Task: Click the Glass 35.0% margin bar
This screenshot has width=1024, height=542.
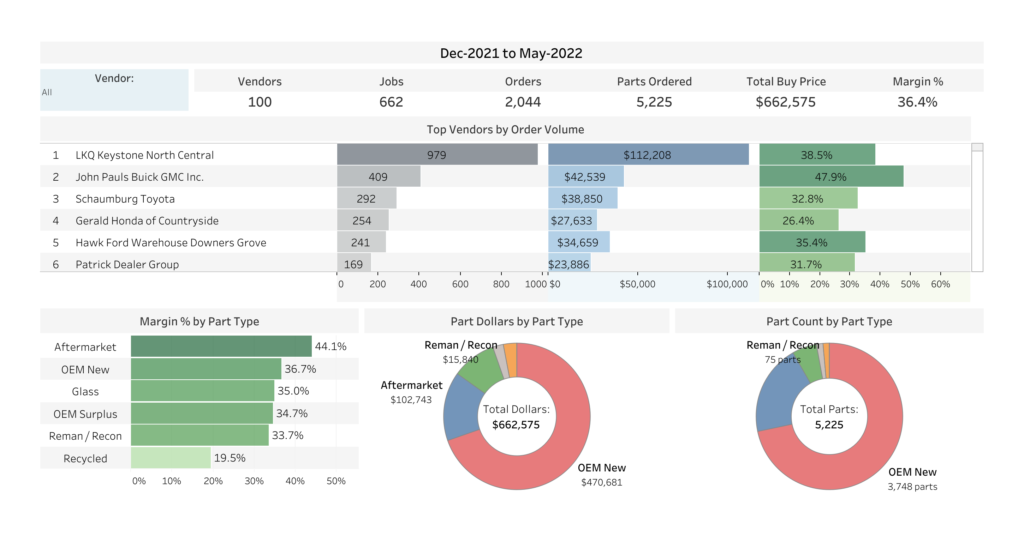Action: (202, 391)
